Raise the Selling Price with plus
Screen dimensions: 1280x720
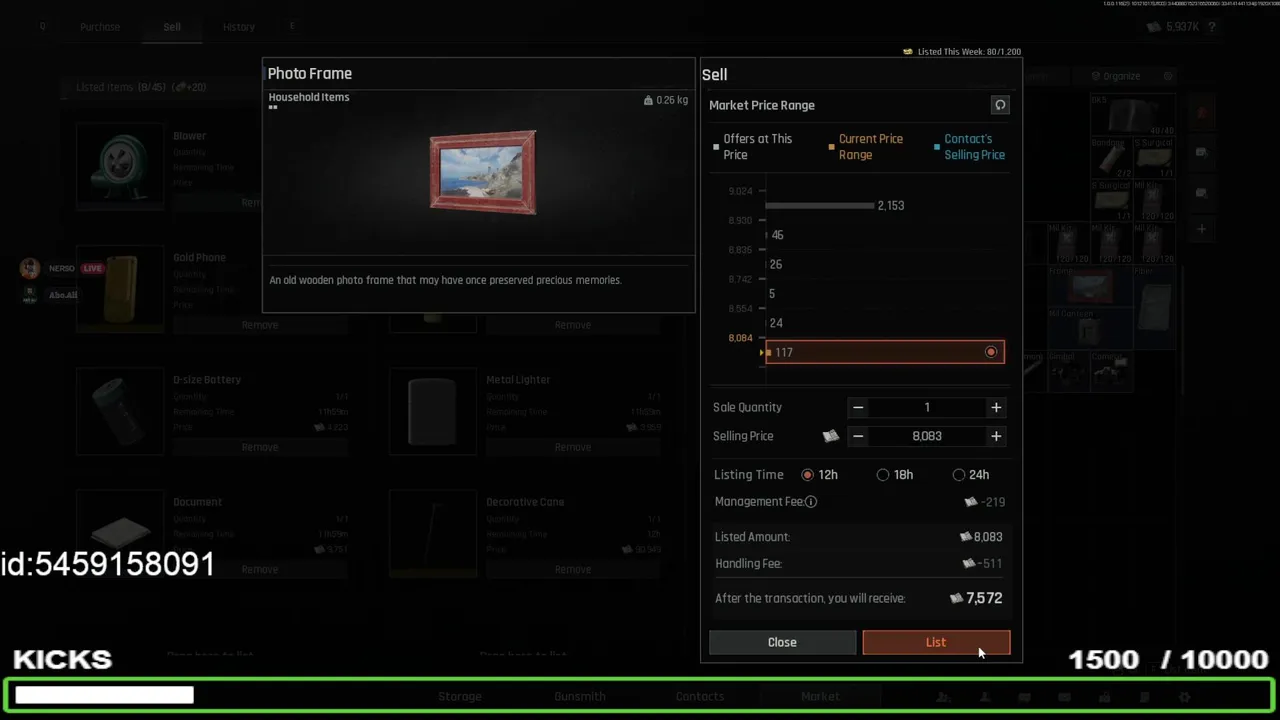996,436
